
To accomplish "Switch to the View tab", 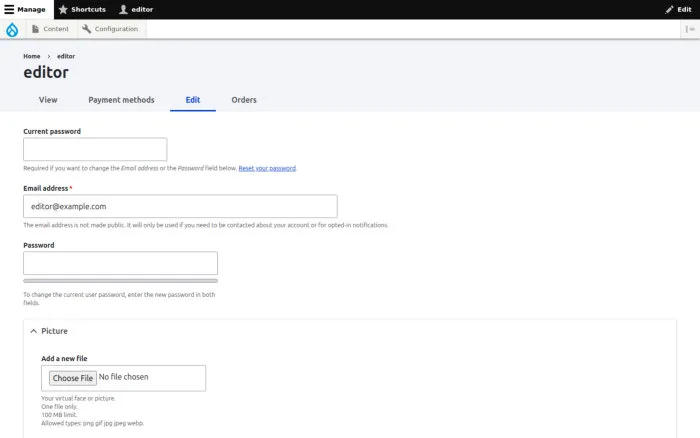I will click(x=48, y=100).
